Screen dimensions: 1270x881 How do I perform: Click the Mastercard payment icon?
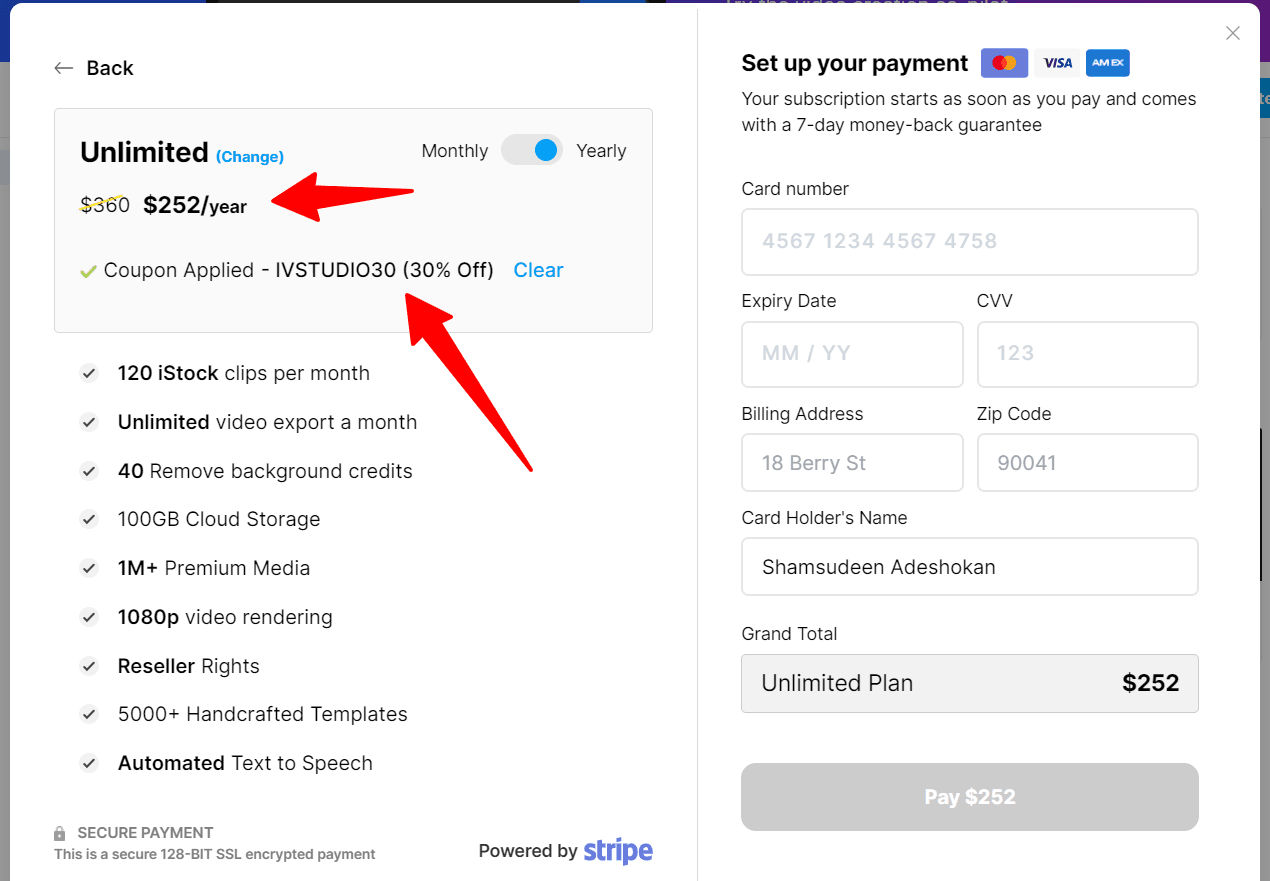(1004, 62)
